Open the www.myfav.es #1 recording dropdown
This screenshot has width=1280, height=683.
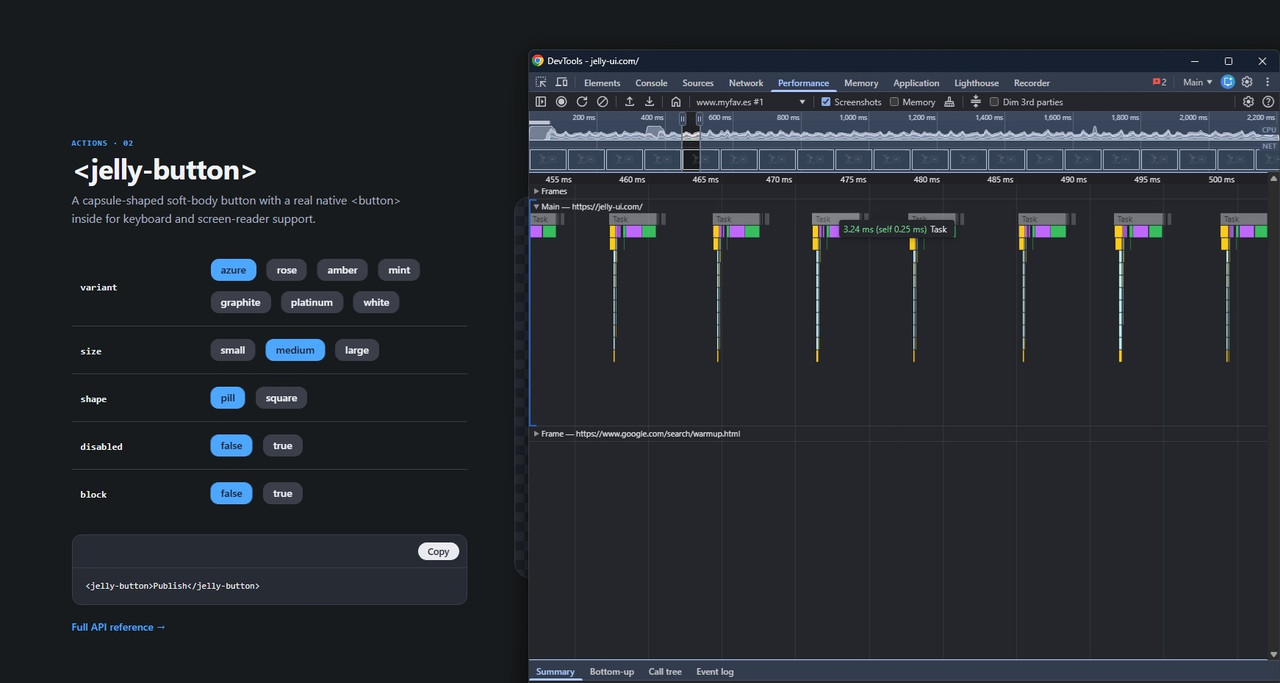[x=750, y=102]
